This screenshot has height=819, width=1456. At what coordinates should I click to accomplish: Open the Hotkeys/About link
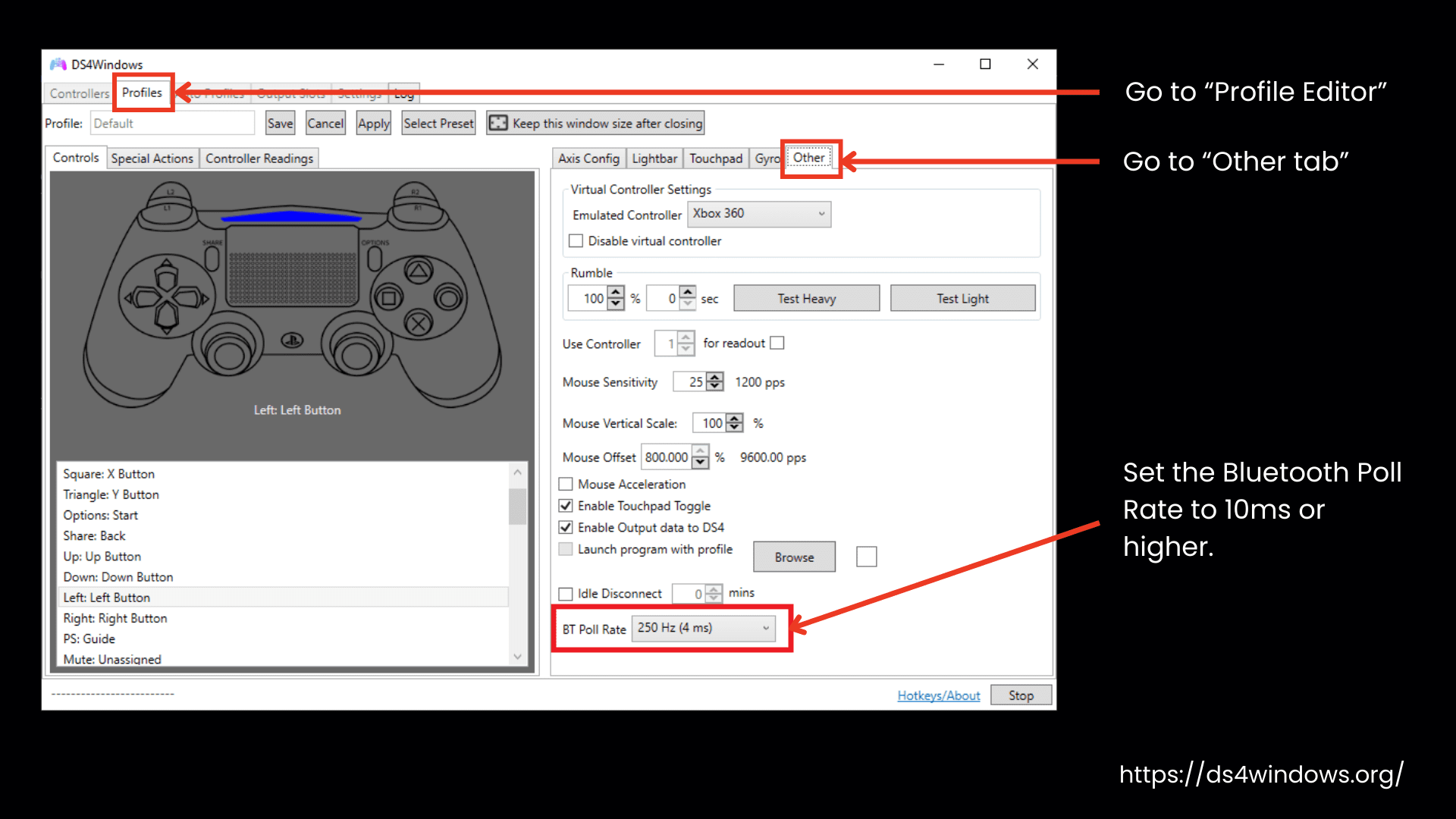click(x=939, y=695)
